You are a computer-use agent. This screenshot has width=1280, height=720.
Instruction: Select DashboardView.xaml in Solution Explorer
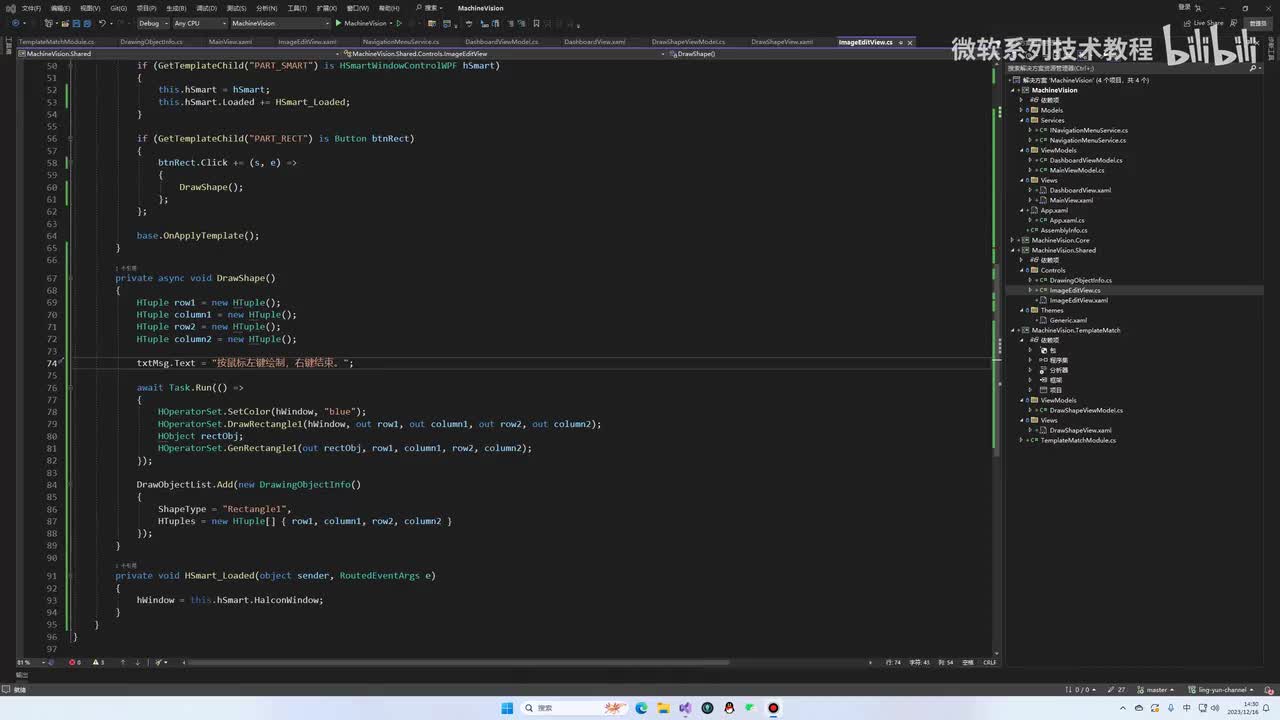click(1080, 190)
